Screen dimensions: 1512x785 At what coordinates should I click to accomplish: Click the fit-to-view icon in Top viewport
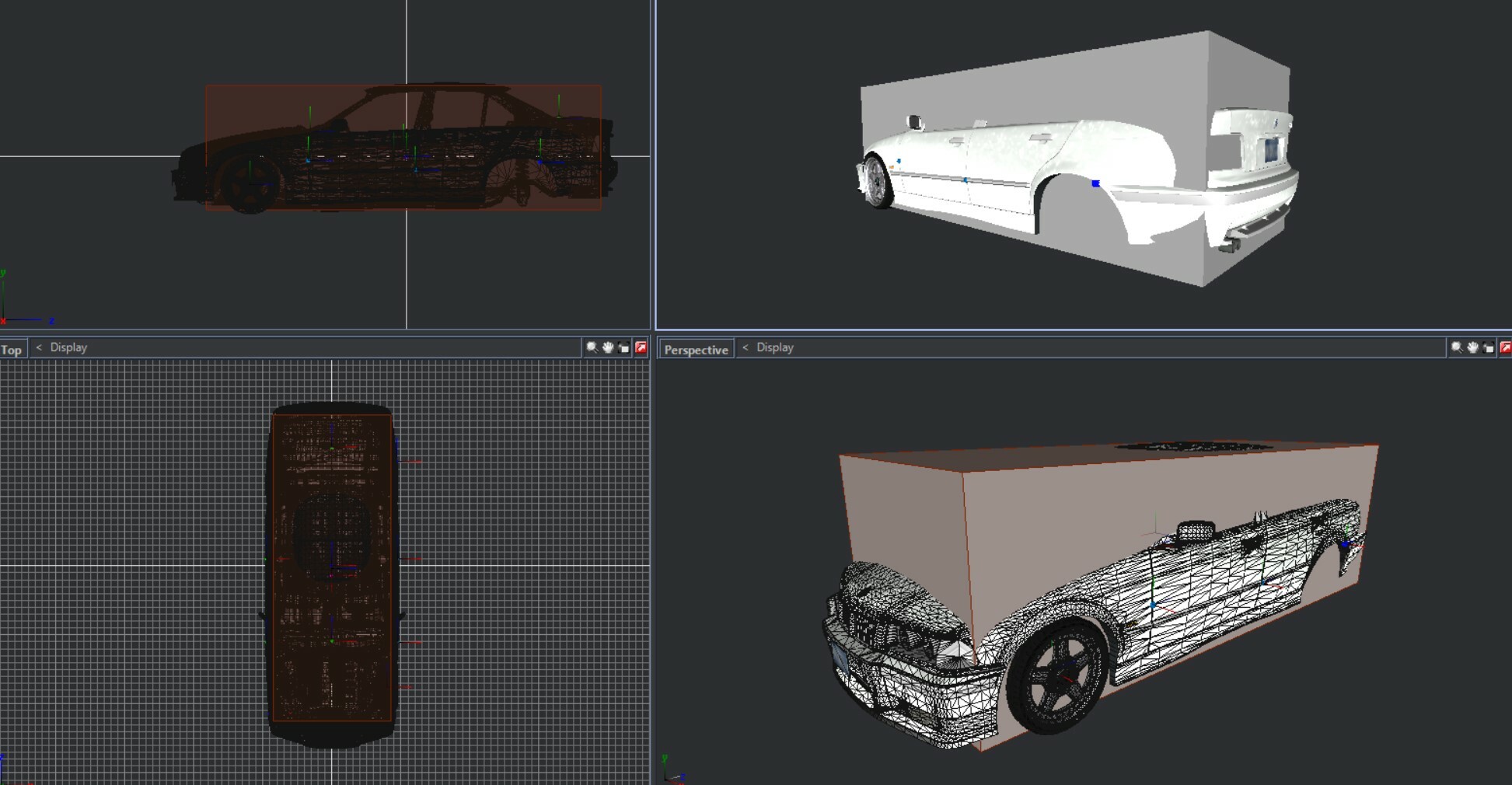[624, 347]
